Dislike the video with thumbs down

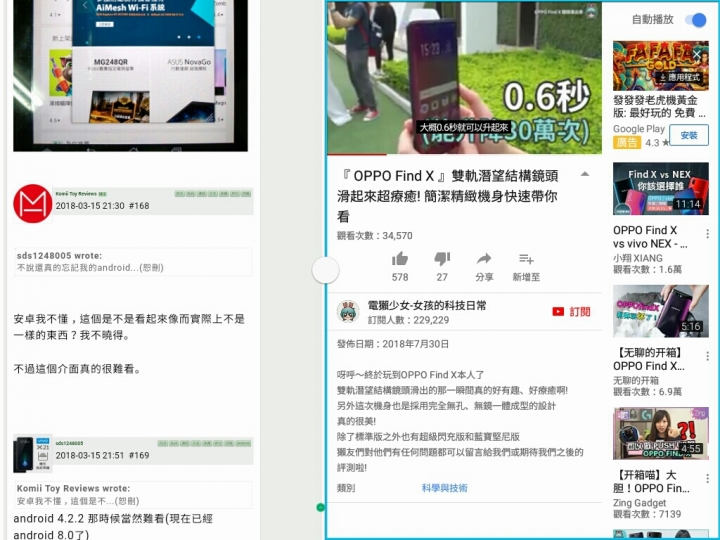442,259
